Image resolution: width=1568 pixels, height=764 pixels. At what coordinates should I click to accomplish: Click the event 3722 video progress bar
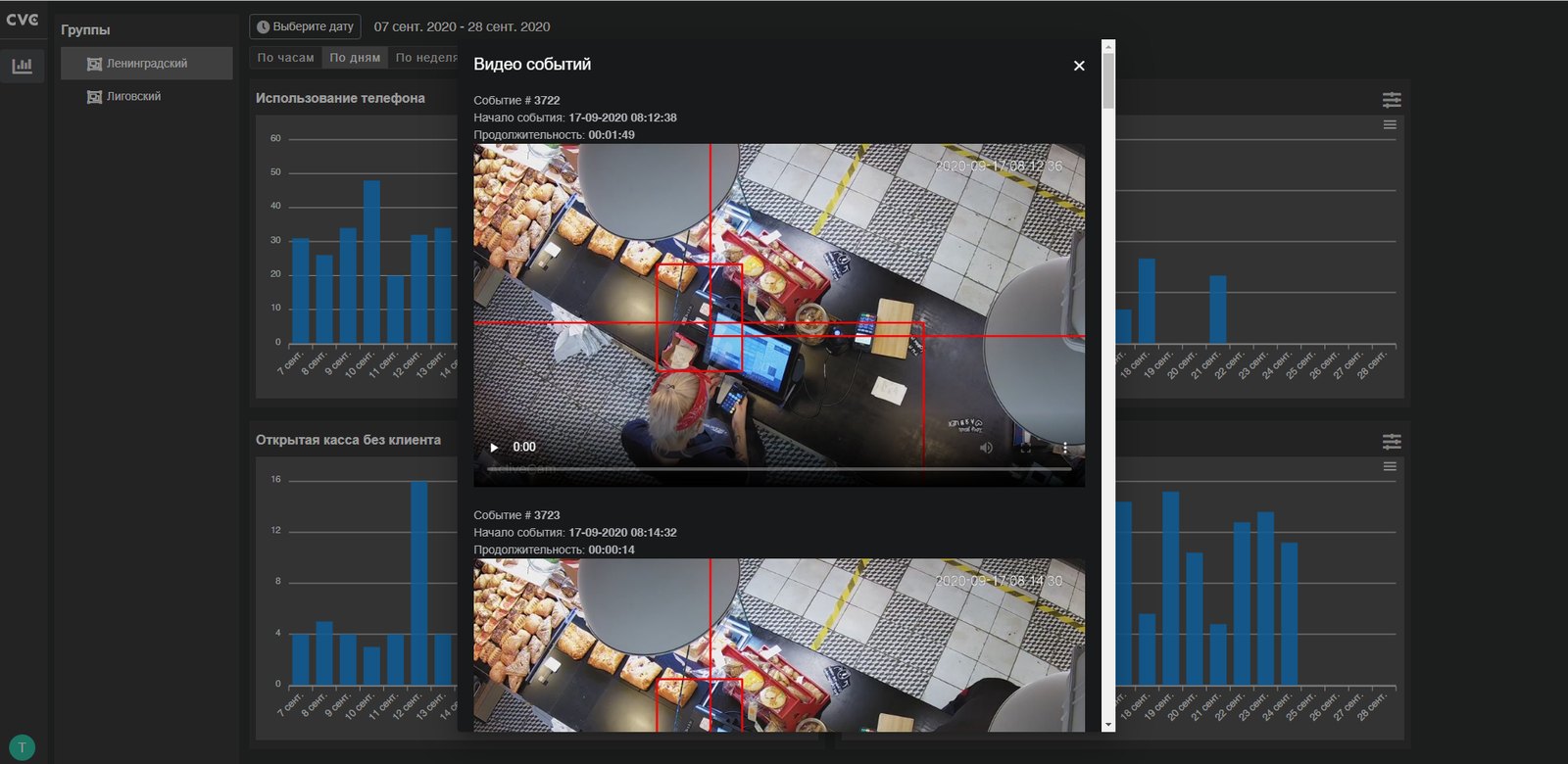[779, 469]
